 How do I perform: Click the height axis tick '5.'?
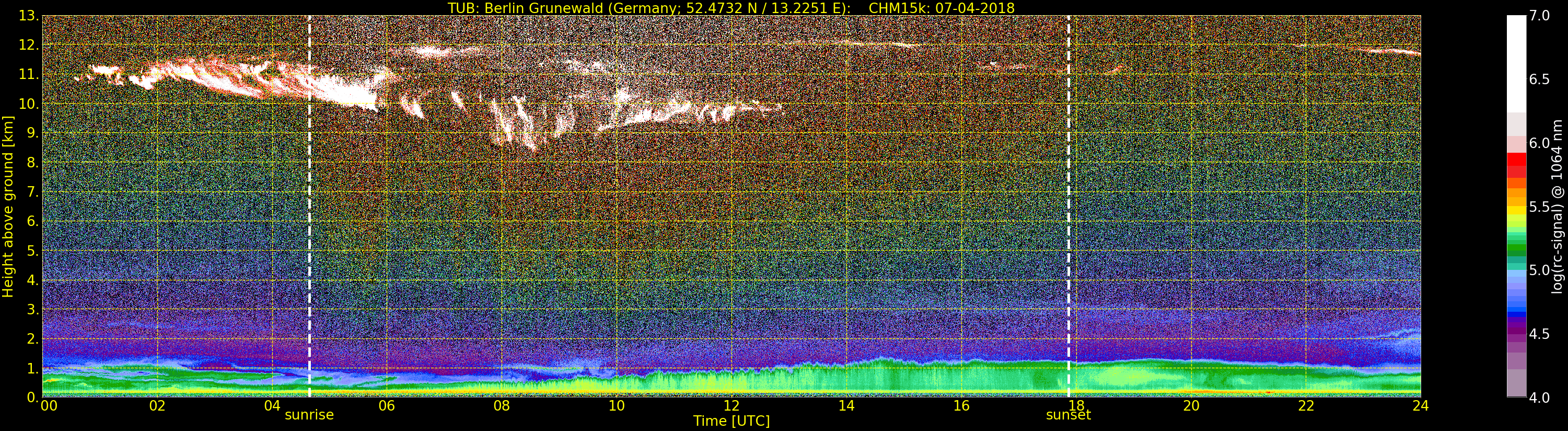click(33, 251)
